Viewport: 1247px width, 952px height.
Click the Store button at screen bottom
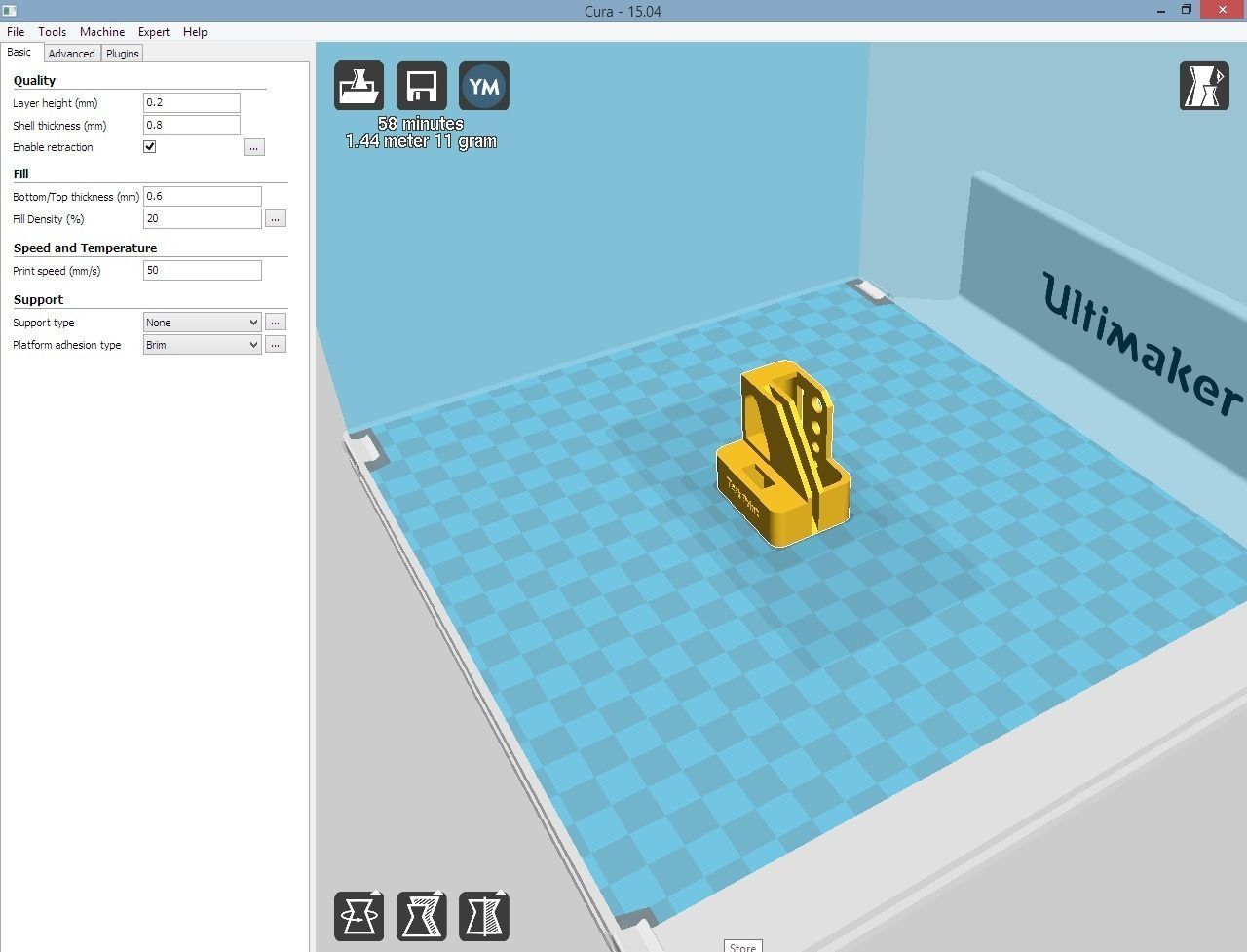pos(742,946)
